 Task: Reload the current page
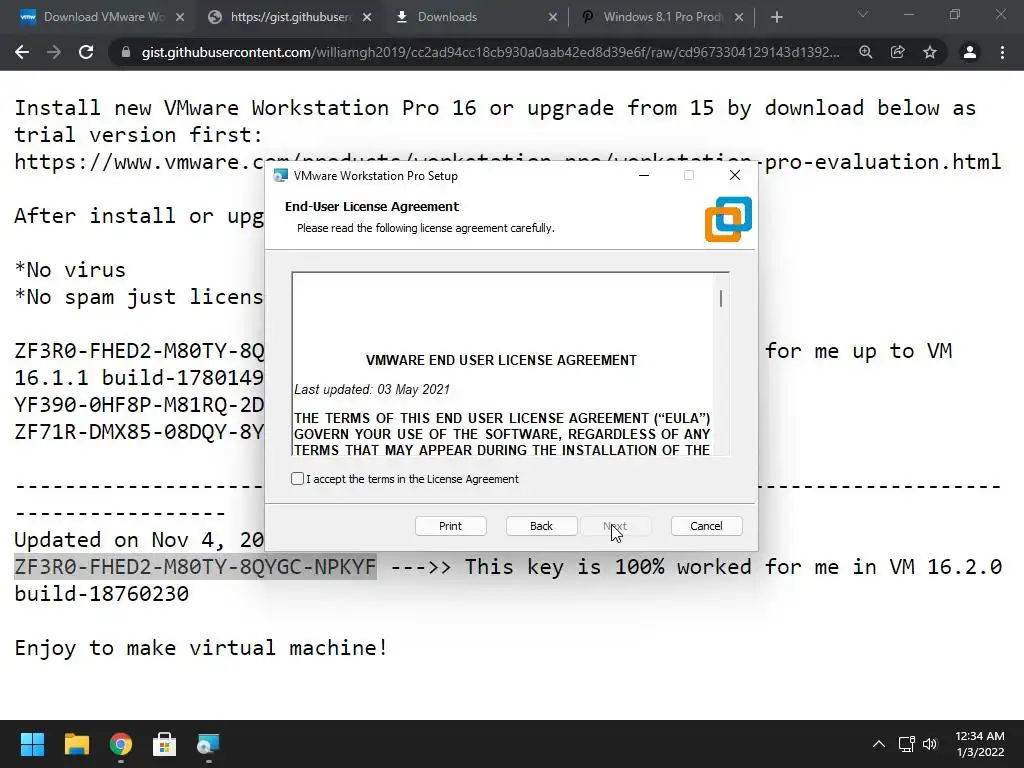click(86, 52)
